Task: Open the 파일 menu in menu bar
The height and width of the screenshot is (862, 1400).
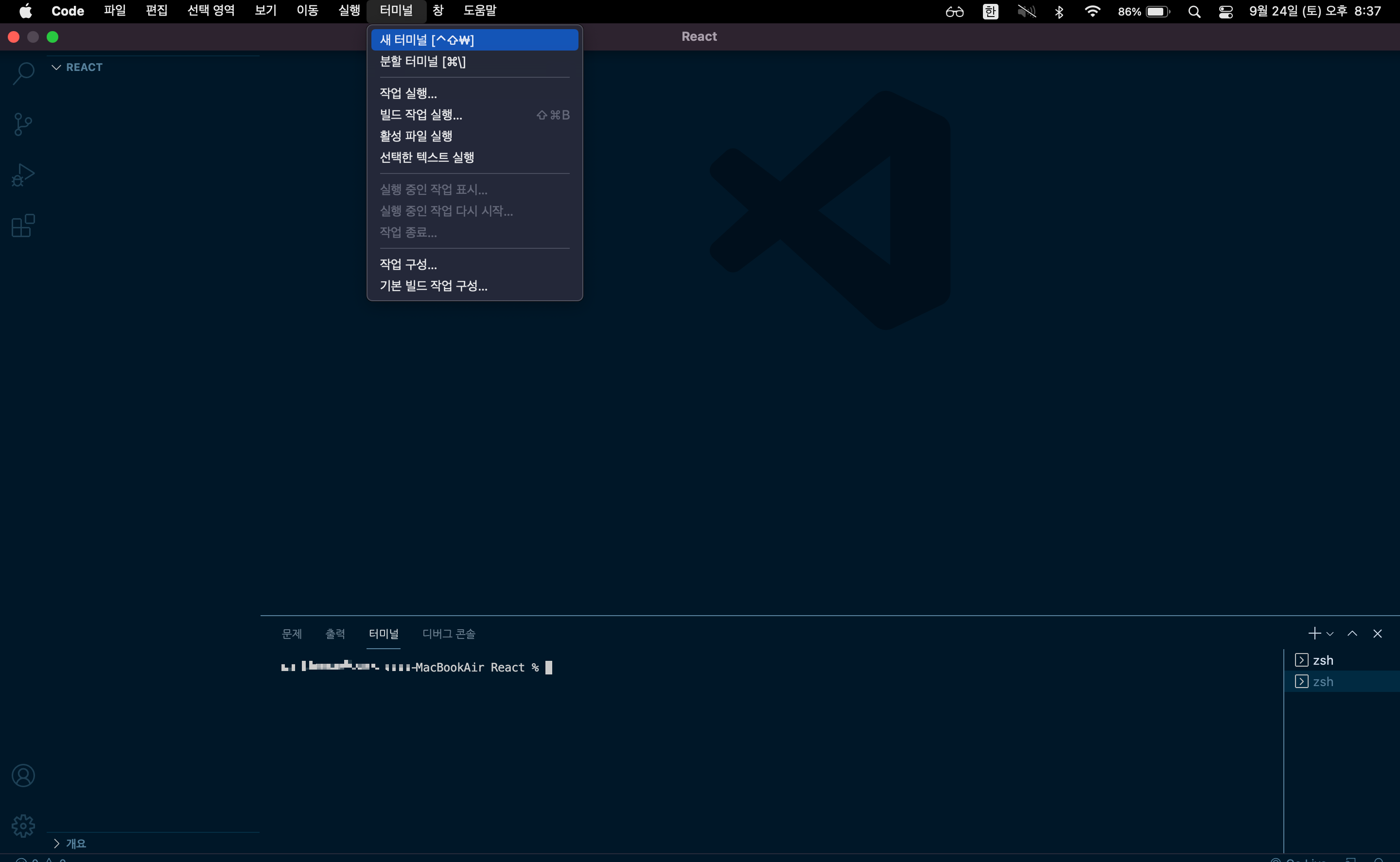Action: coord(115,11)
